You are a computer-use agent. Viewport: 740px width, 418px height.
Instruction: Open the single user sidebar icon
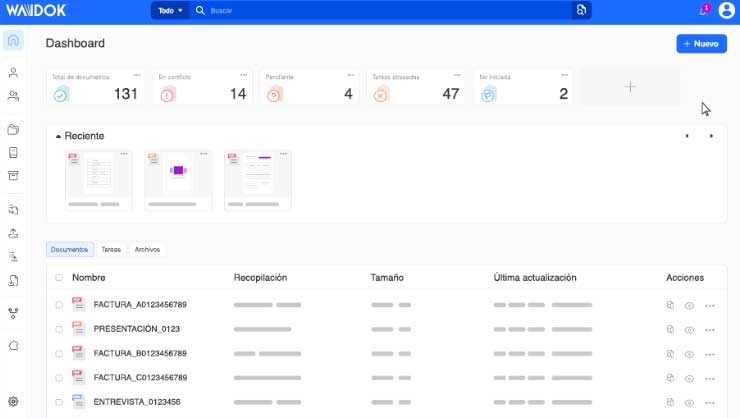pos(13,73)
